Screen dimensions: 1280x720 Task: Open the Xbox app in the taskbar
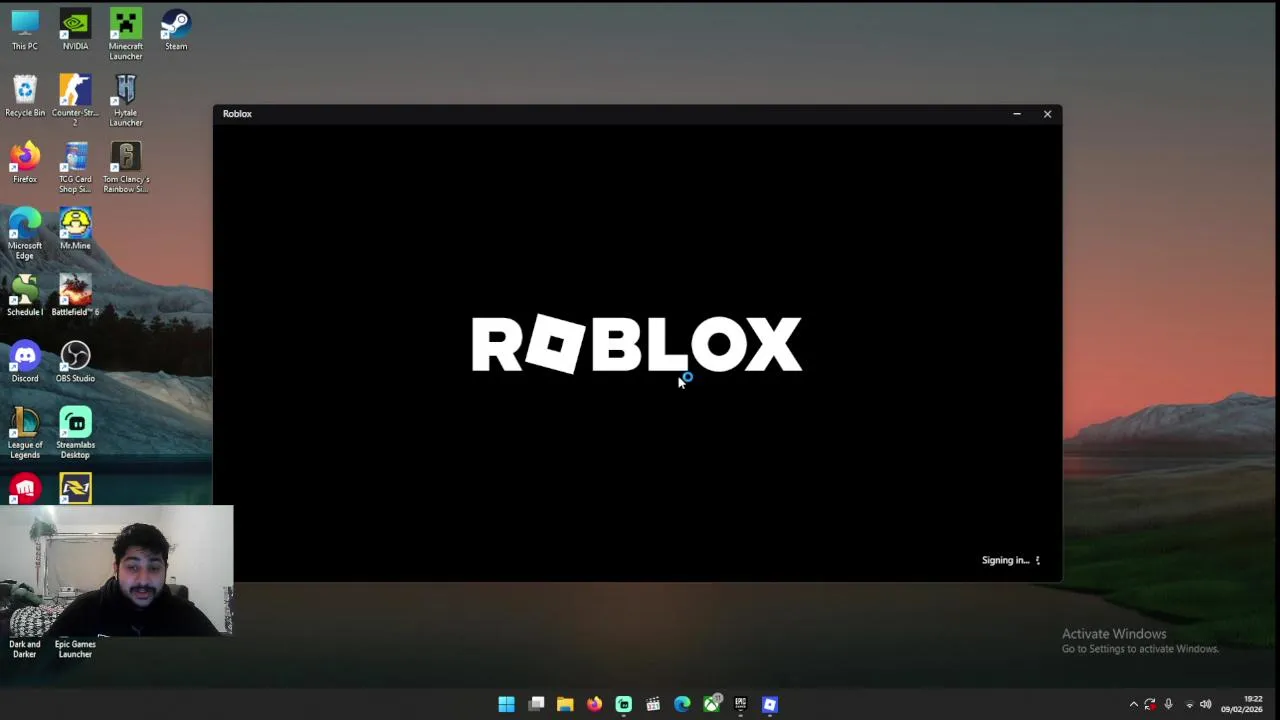pyautogui.click(x=711, y=704)
